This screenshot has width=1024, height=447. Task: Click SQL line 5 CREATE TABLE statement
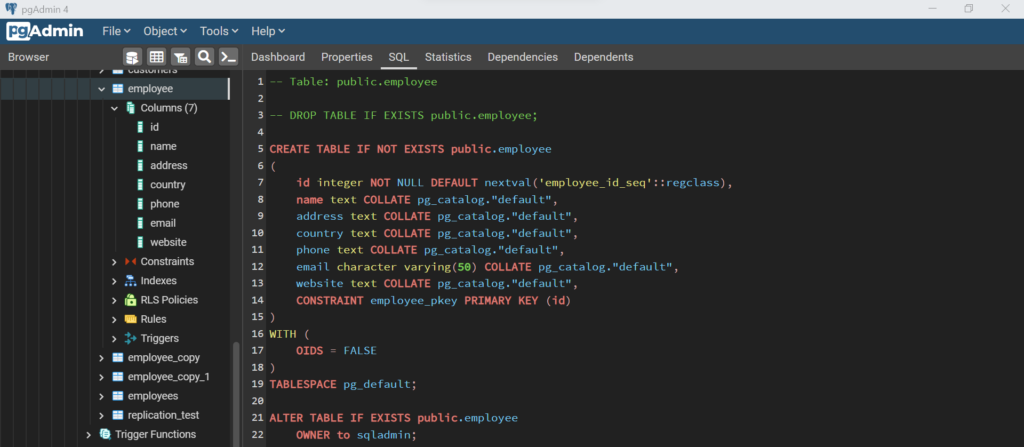click(x=410, y=149)
